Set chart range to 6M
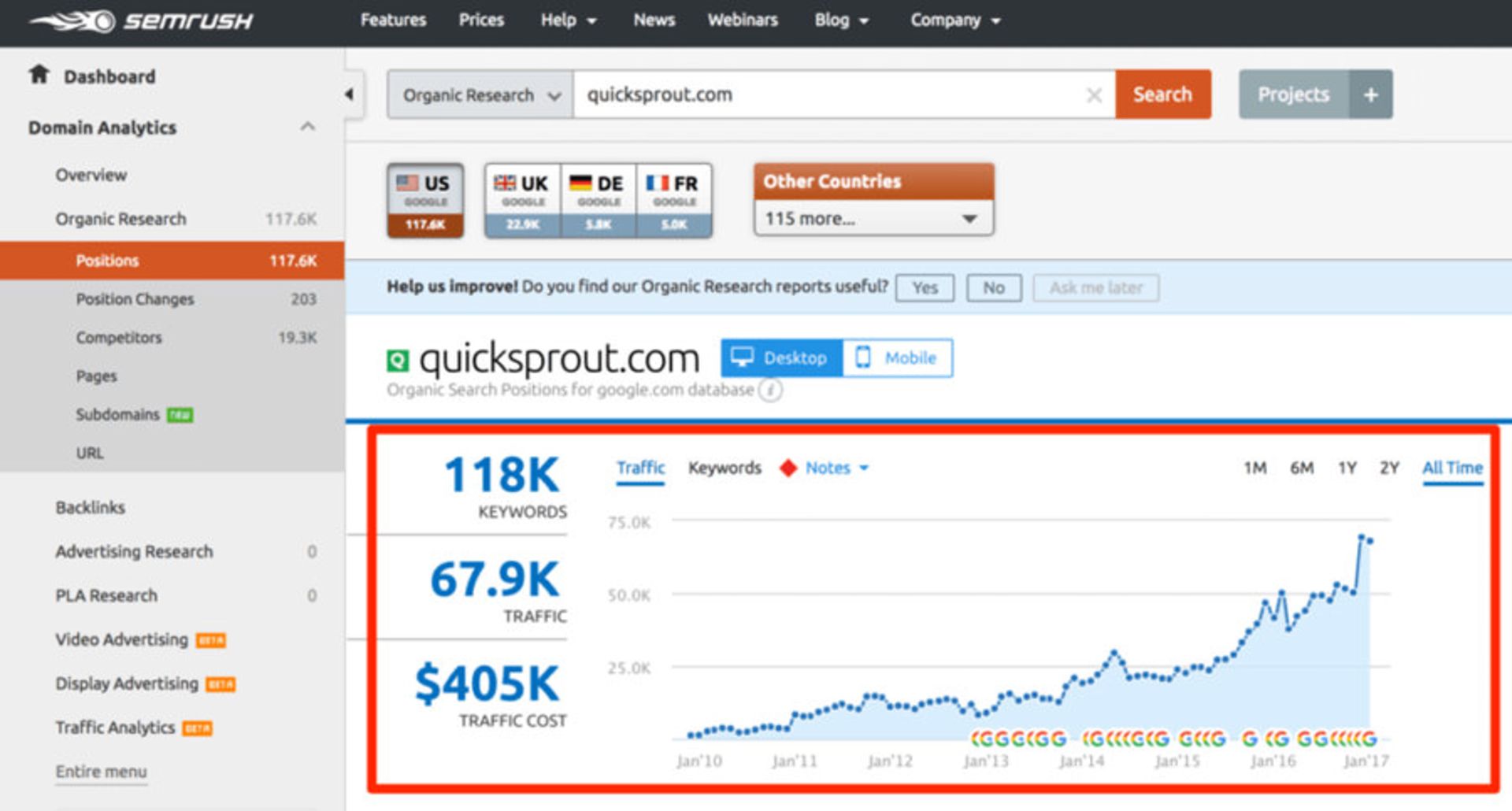This screenshot has width=1512, height=811. tap(1302, 468)
